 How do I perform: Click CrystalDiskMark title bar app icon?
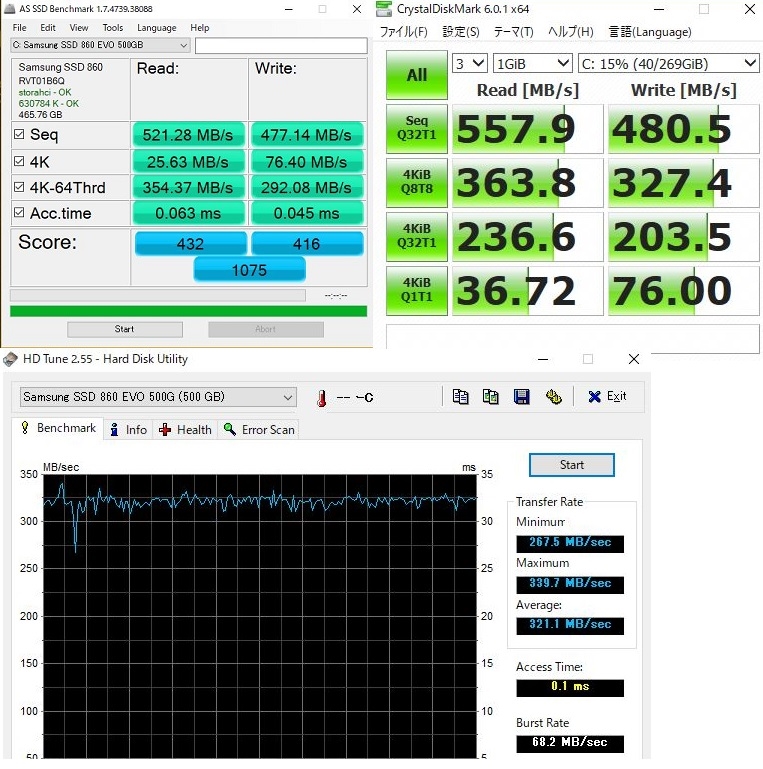click(383, 9)
